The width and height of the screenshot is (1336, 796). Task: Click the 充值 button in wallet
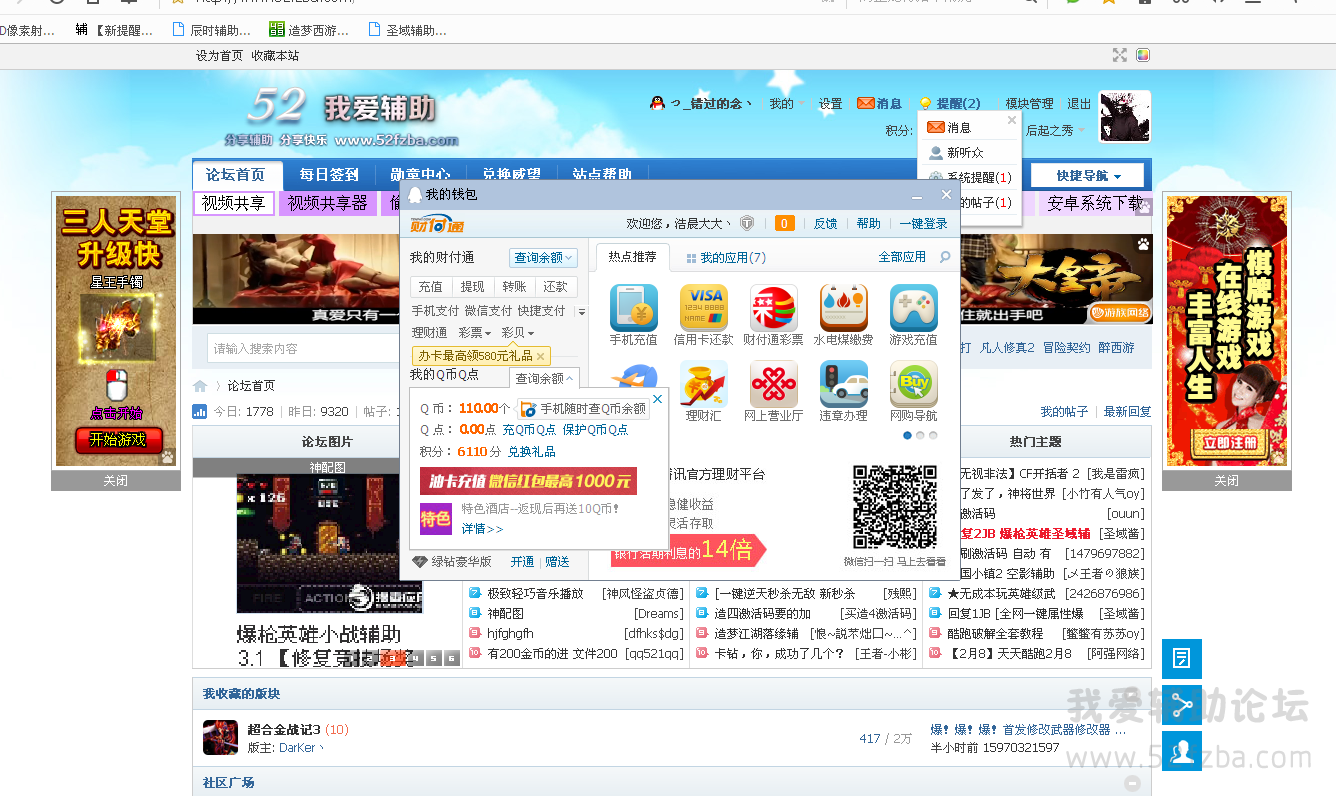pyautogui.click(x=431, y=287)
